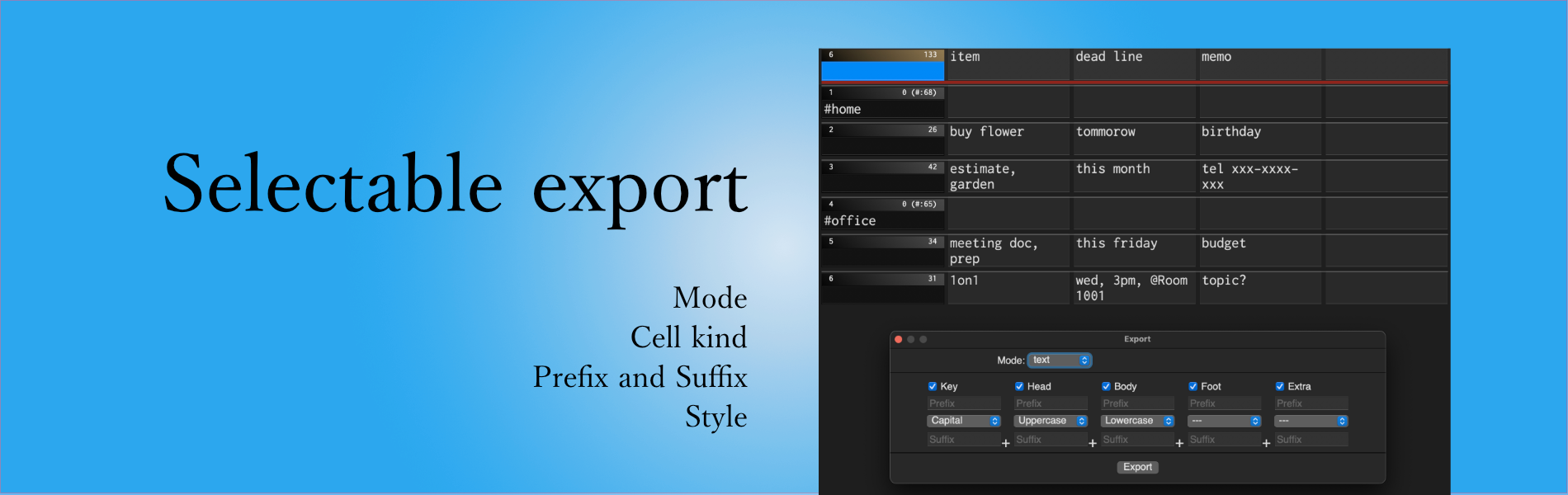This screenshot has width=1568, height=495.
Task: Select the 'dead line' header cell
Action: coord(1134,64)
